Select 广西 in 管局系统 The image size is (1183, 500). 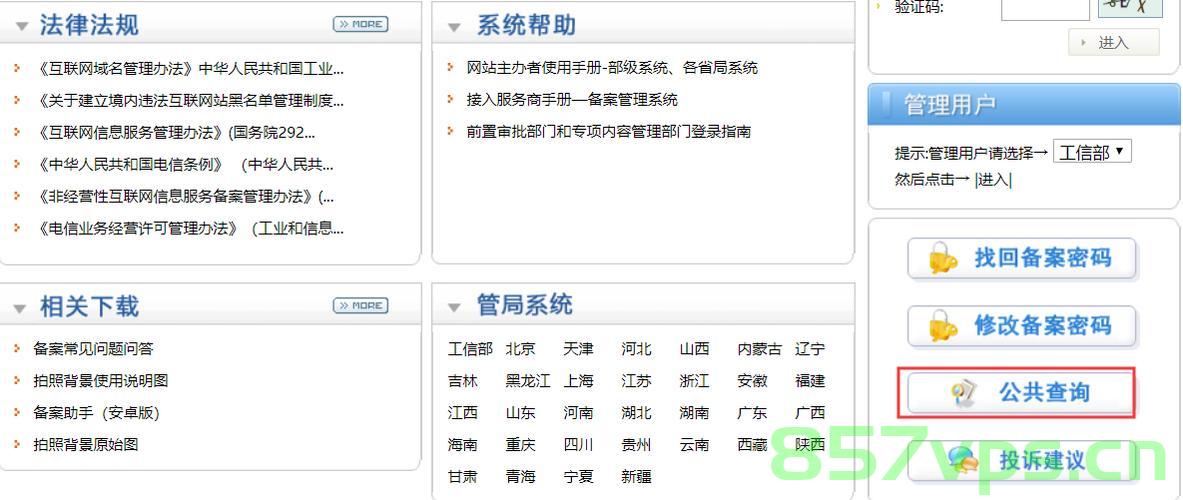coord(810,413)
